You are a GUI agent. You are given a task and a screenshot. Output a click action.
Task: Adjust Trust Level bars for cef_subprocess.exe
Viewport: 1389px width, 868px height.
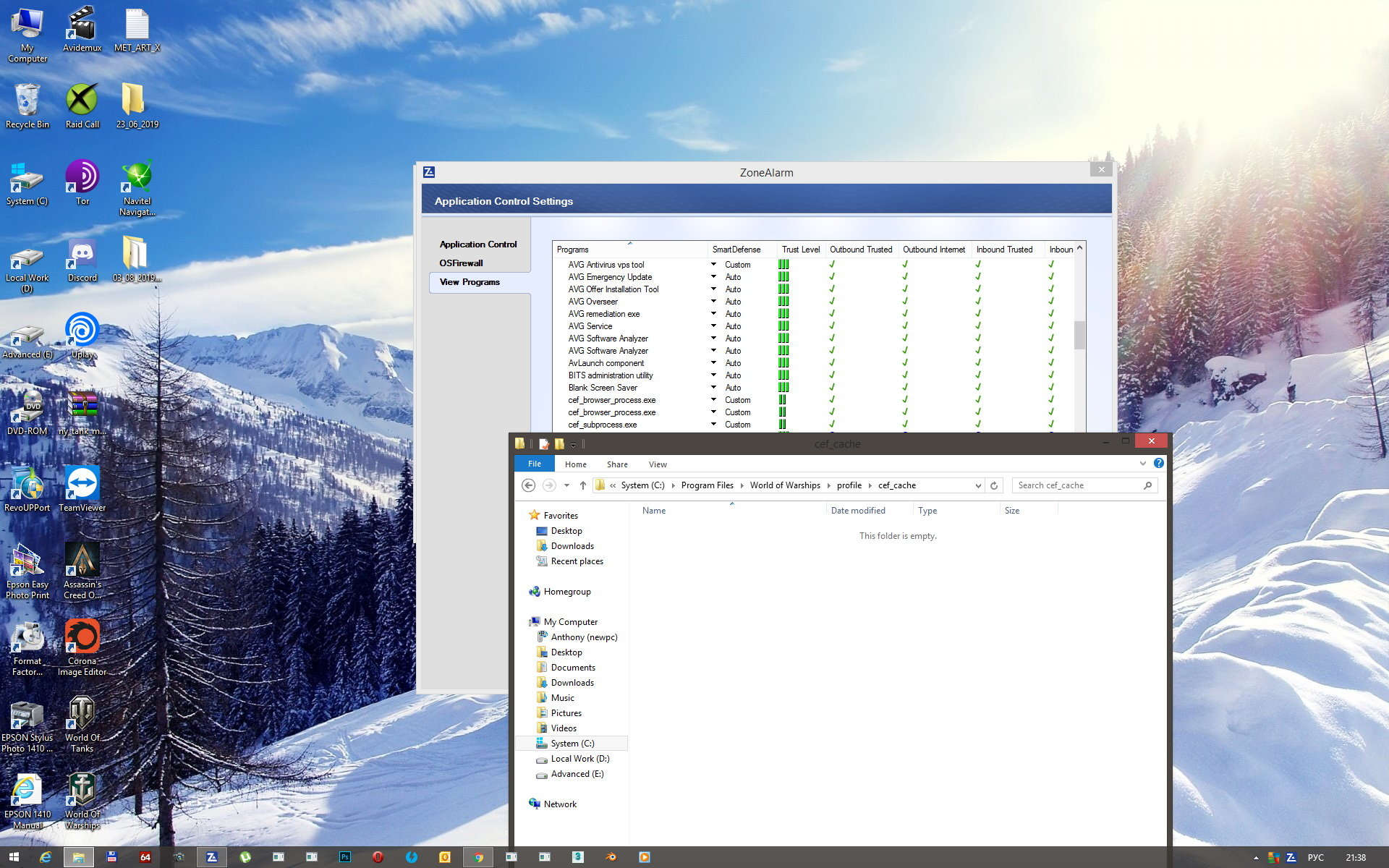coord(782,425)
